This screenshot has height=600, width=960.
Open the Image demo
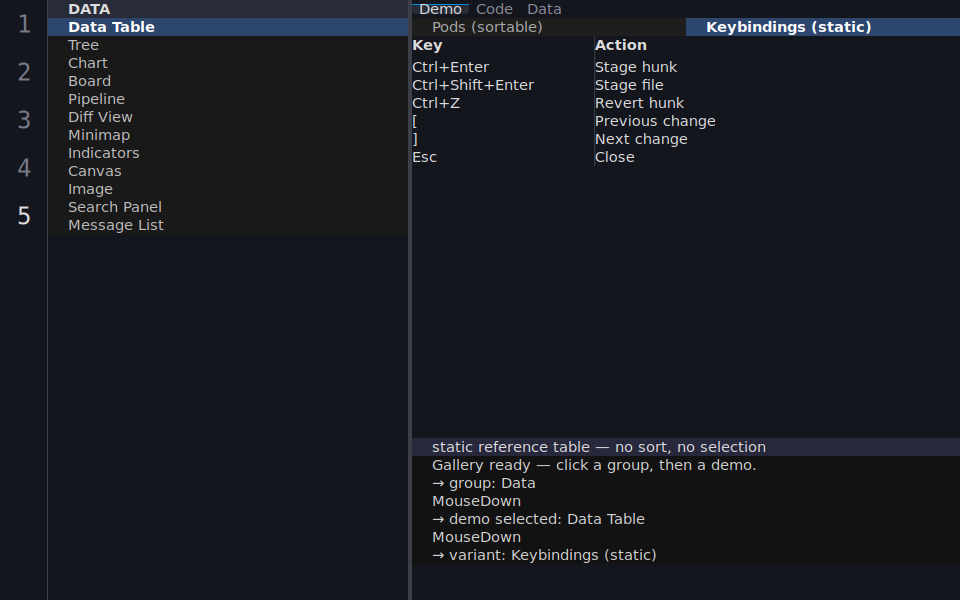tap(228, 189)
